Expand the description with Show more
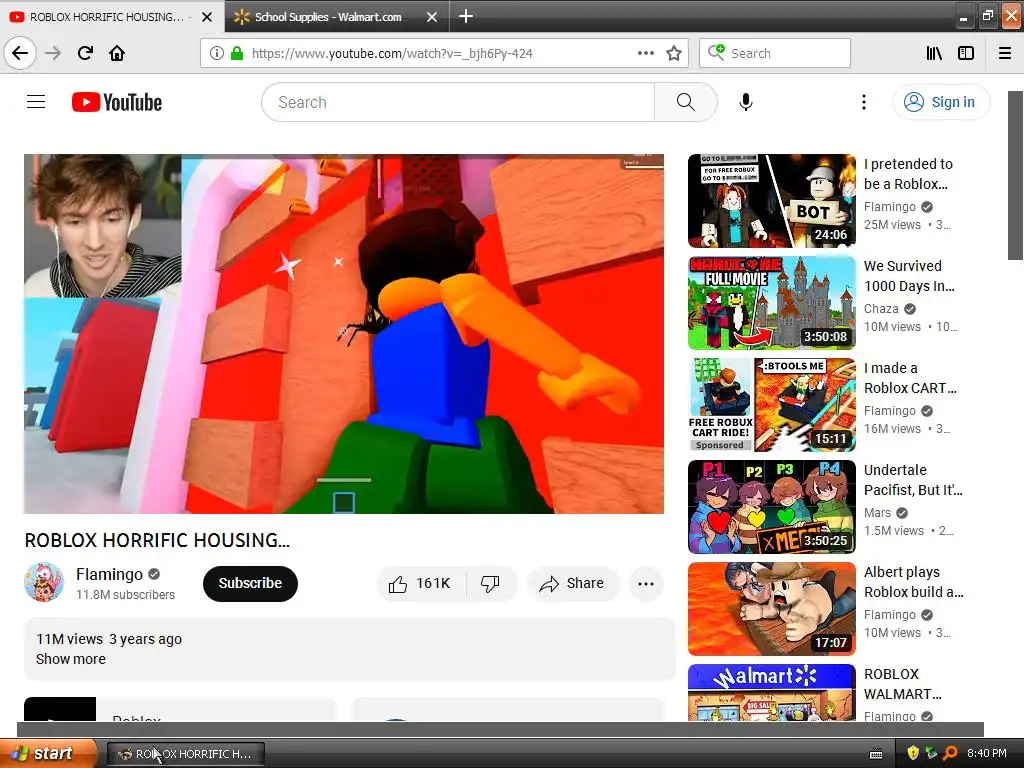Image resolution: width=1024 pixels, height=768 pixels. click(71, 659)
